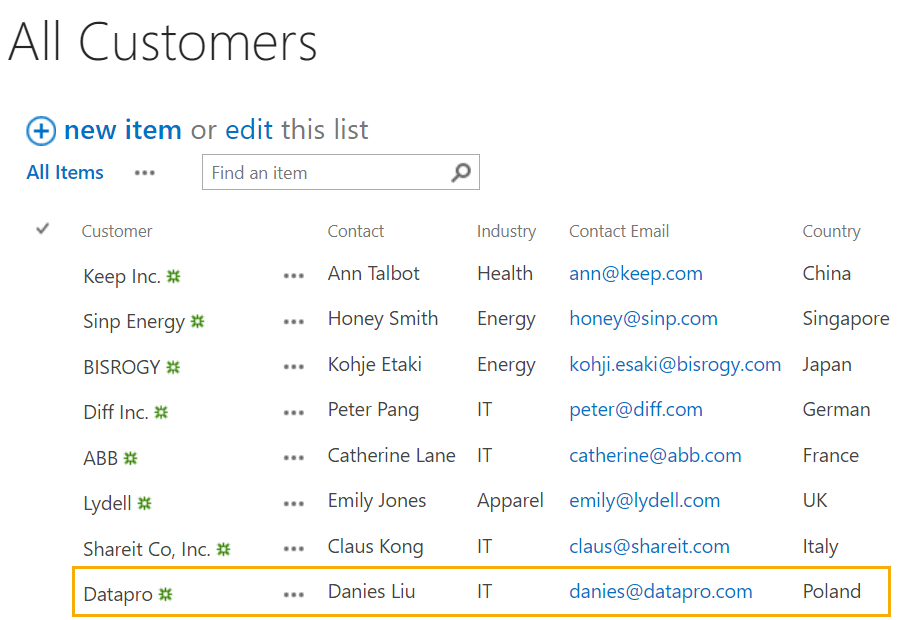Open email link claus@shareit.com
The width and height of the screenshot is (907, 620).
coord(649,547)
